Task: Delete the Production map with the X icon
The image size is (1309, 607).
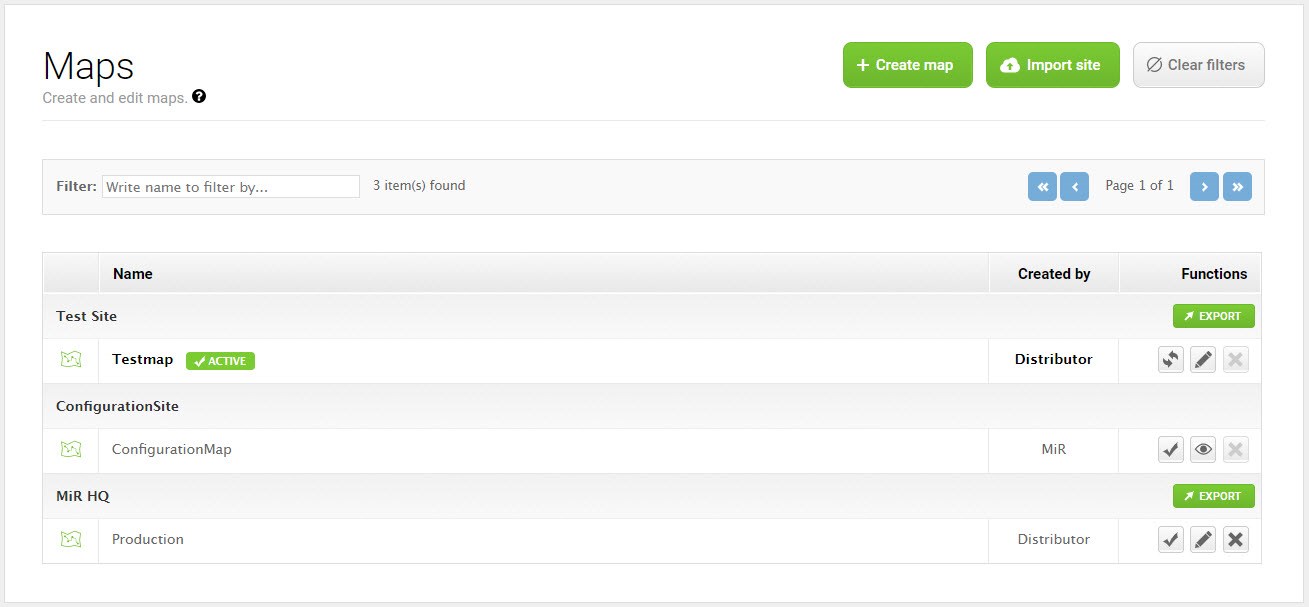Action: pos(1235,539)
